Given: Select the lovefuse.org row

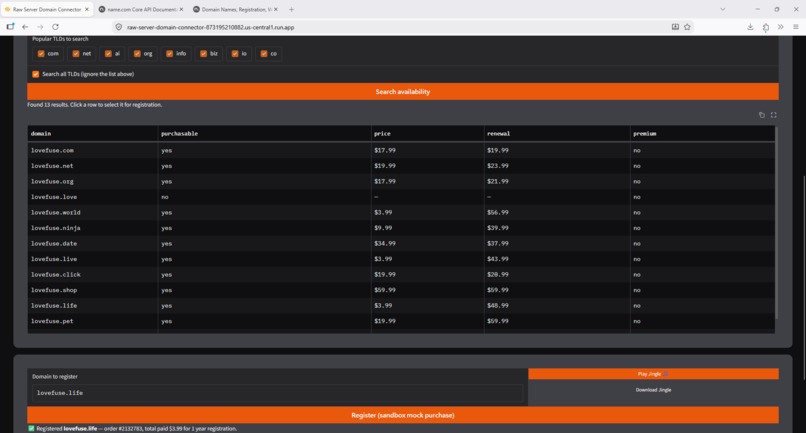Looking at the screenshot, I should (401, 182).
